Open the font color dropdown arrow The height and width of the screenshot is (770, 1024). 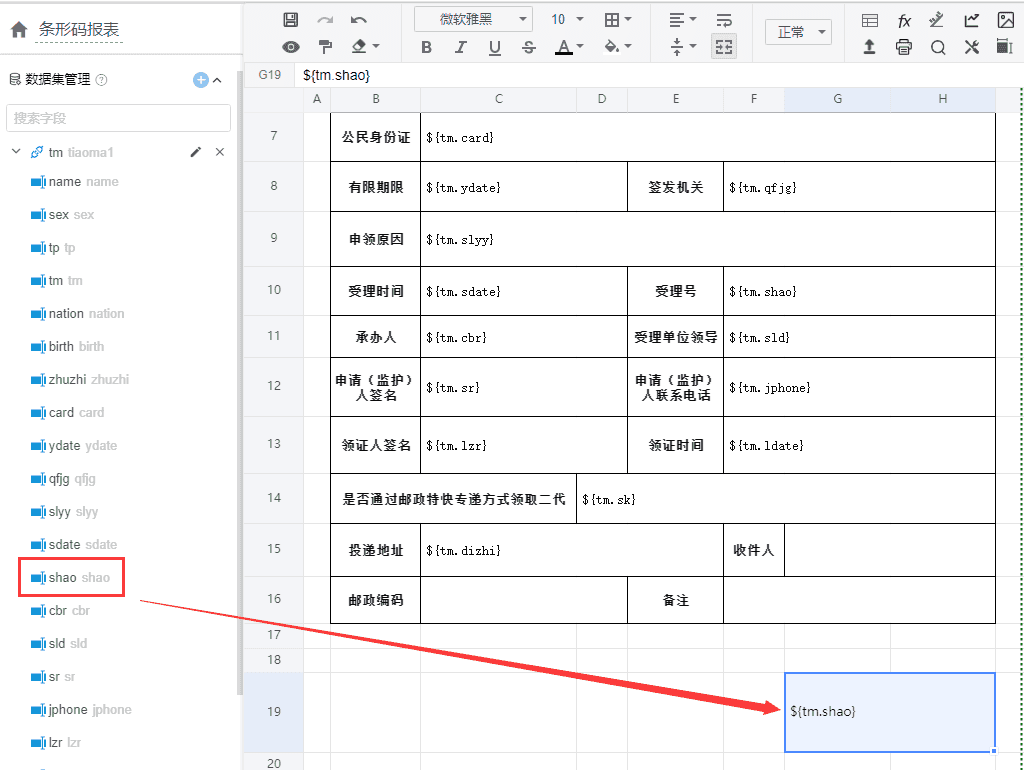pyautogui.click(x=580, y=46)
